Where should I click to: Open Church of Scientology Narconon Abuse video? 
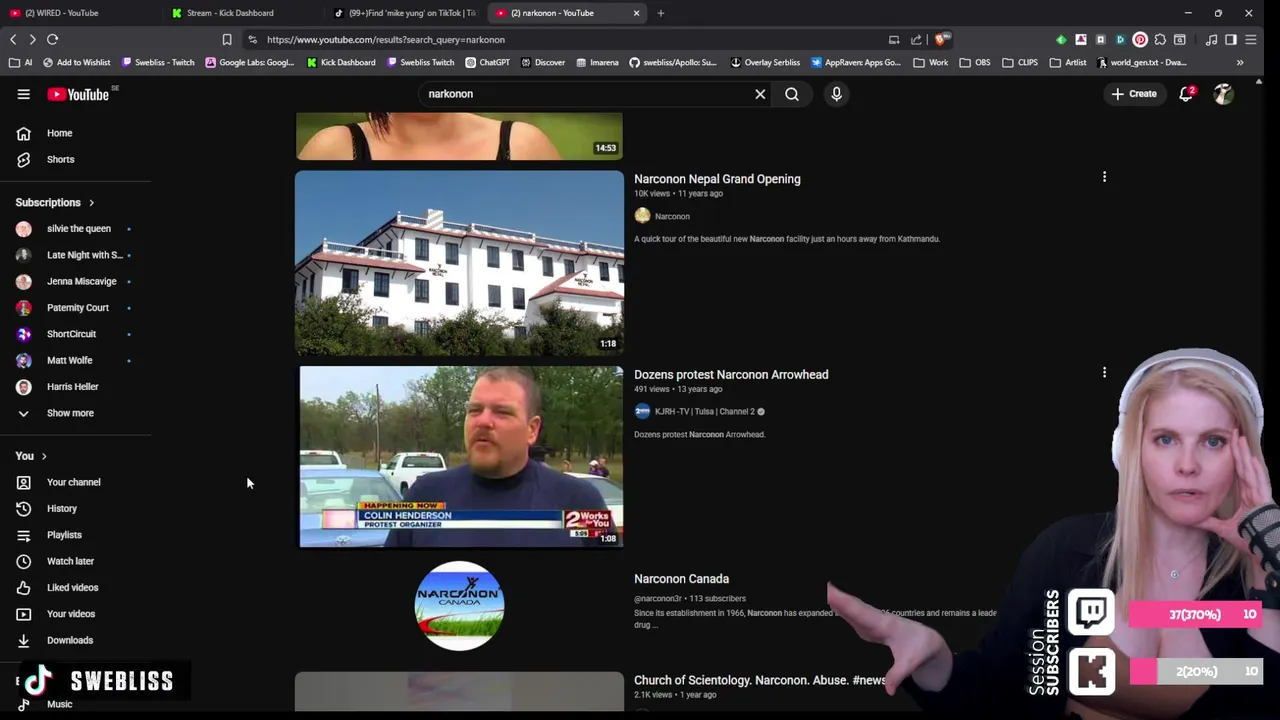point(760,680)
